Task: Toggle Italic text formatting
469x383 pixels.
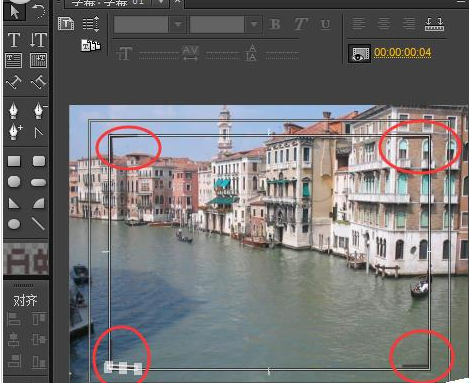Action: pyautogui.click(x=300, y=24)
